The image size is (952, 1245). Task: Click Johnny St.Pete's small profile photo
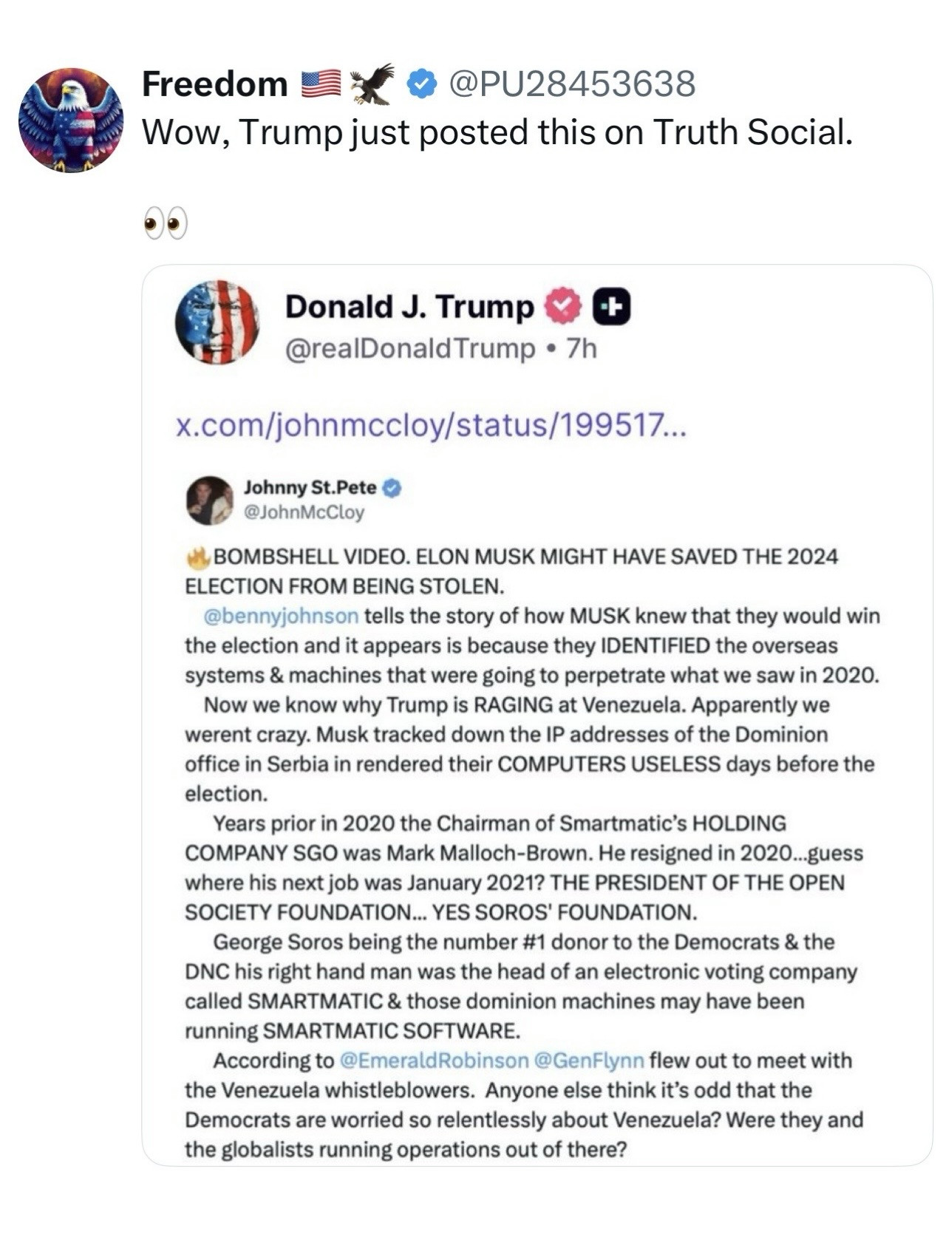209,501
